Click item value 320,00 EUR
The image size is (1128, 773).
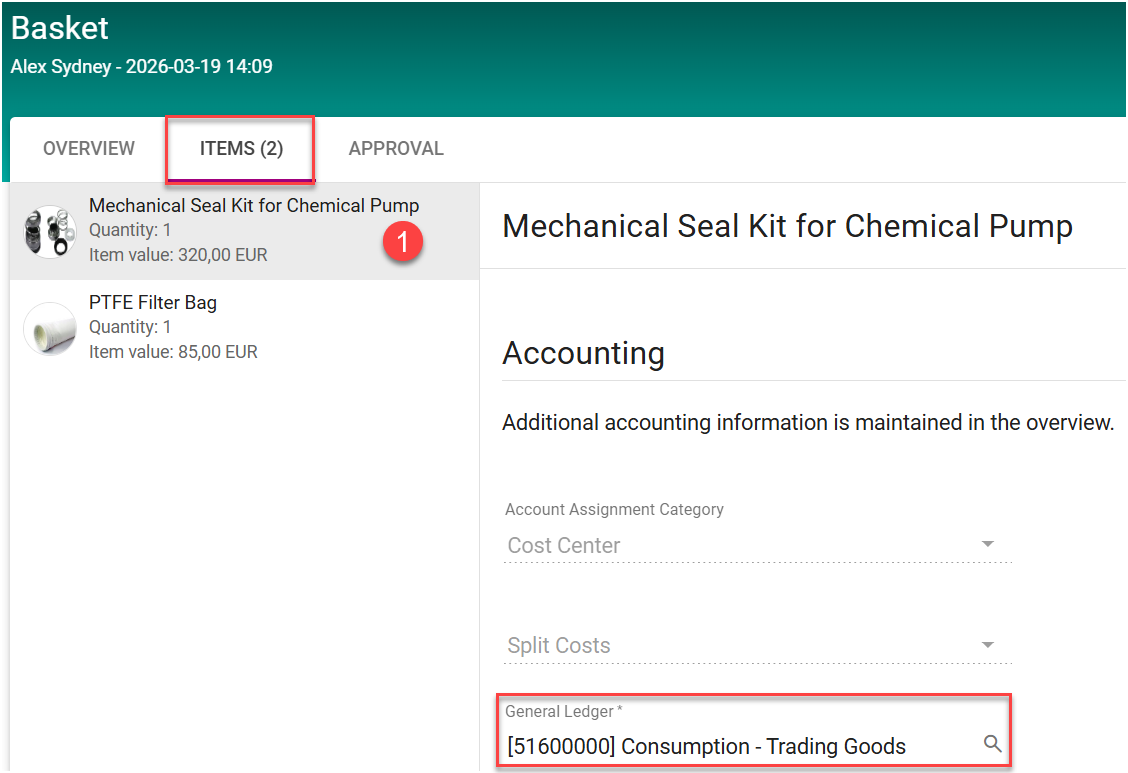[x=178, y=255]
